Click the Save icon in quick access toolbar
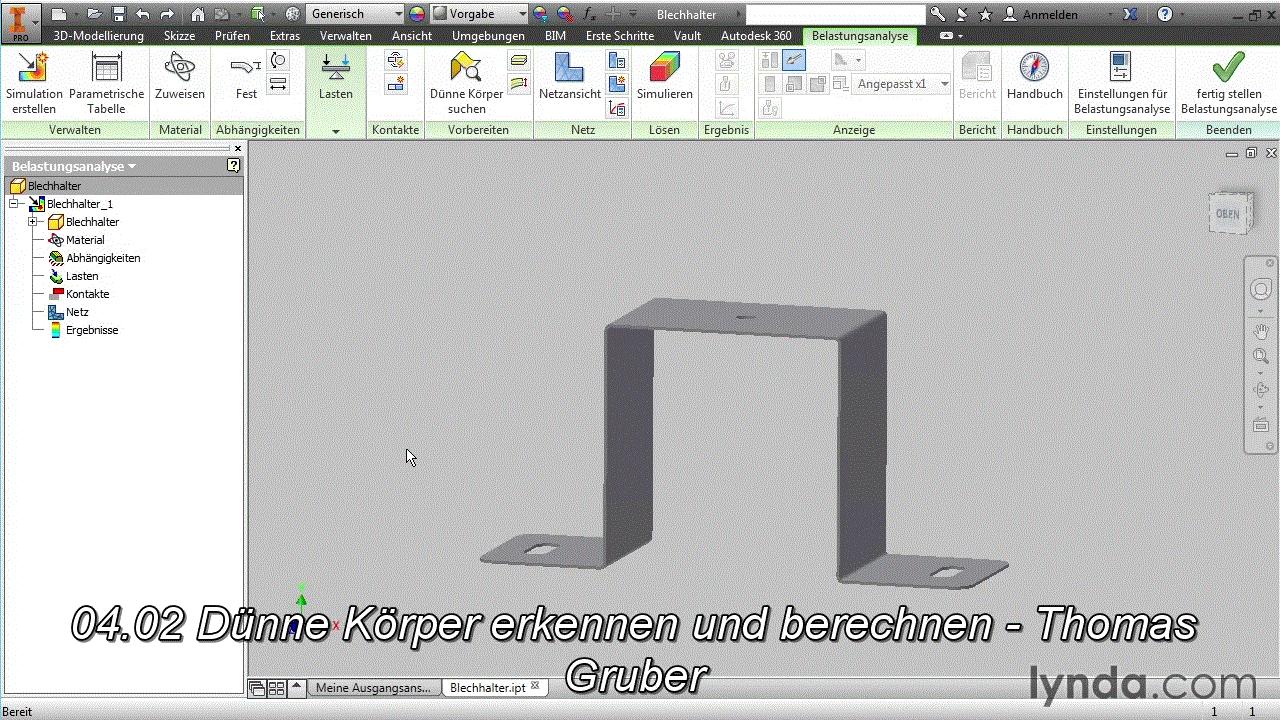1280x720 pixels. (x=119, y=14)
